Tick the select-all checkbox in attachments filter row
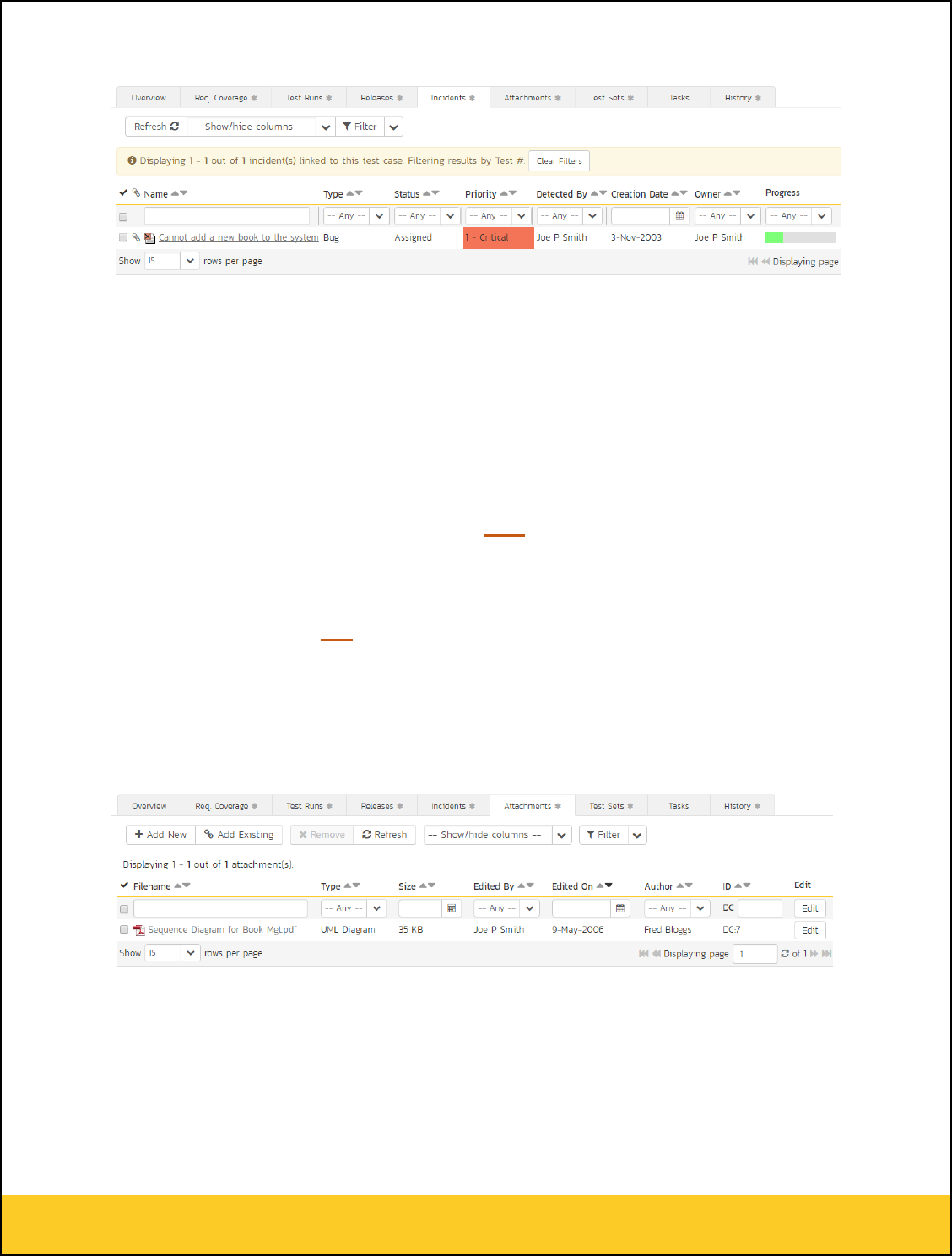Viewport: 952px width, 1256px height. click(x=124, y=909)
